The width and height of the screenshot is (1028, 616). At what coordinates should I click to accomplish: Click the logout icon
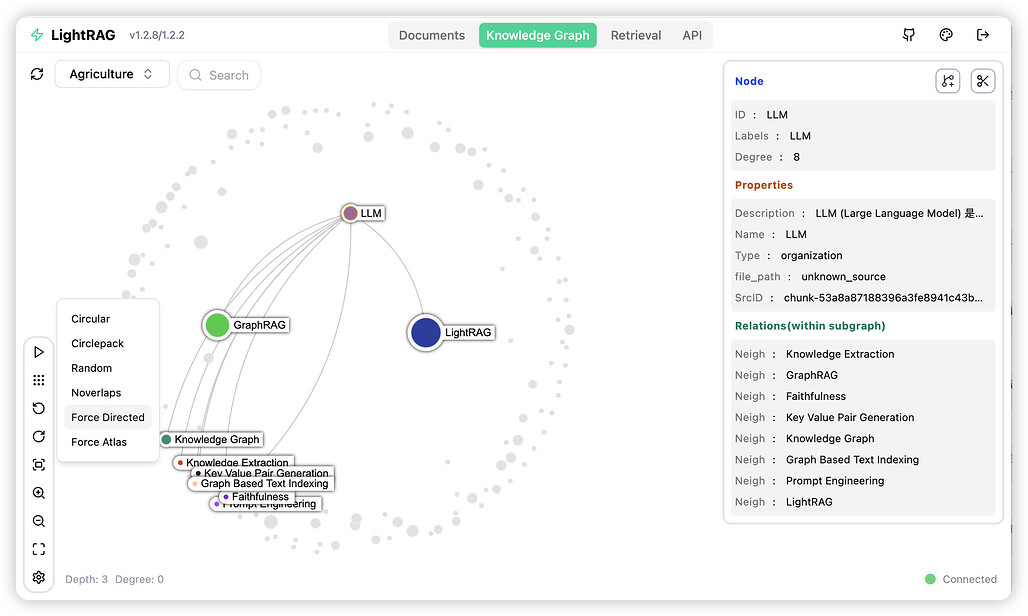pos(982,35)
